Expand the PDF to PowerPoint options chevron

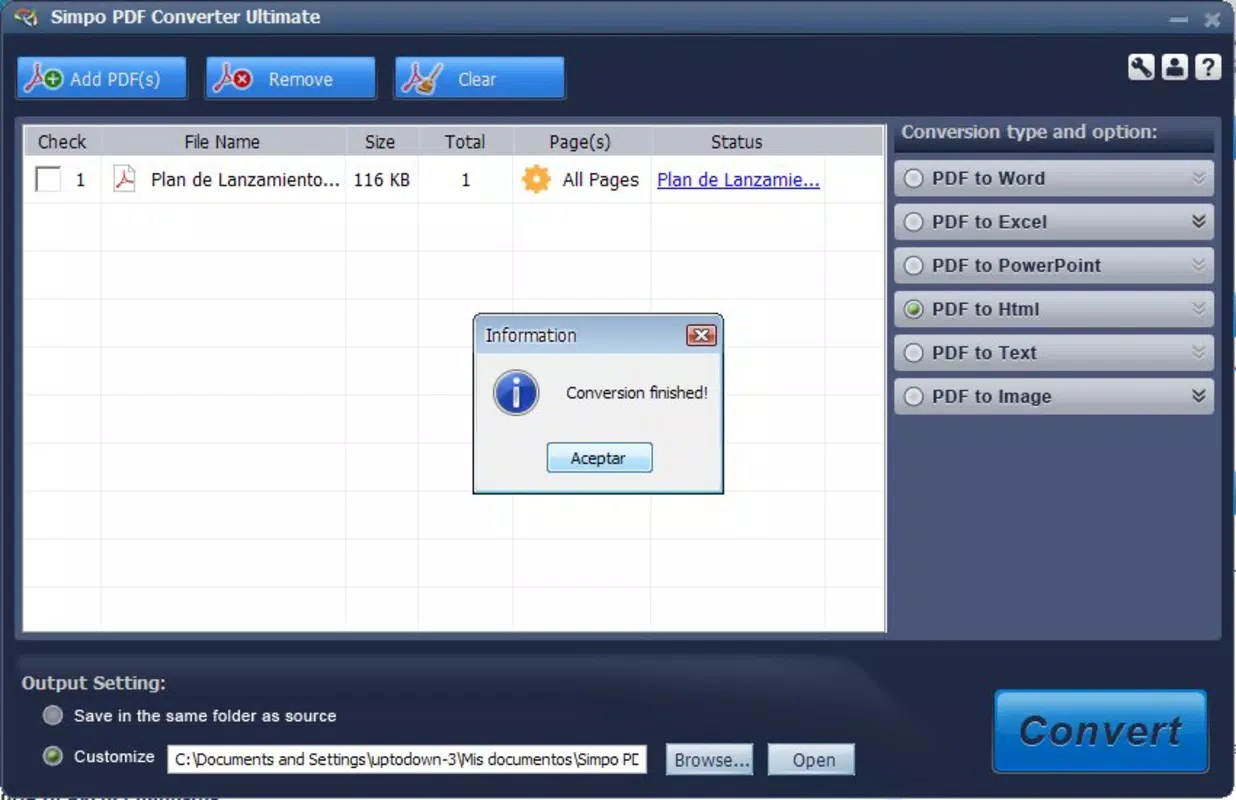click(x=1199, y=265)
